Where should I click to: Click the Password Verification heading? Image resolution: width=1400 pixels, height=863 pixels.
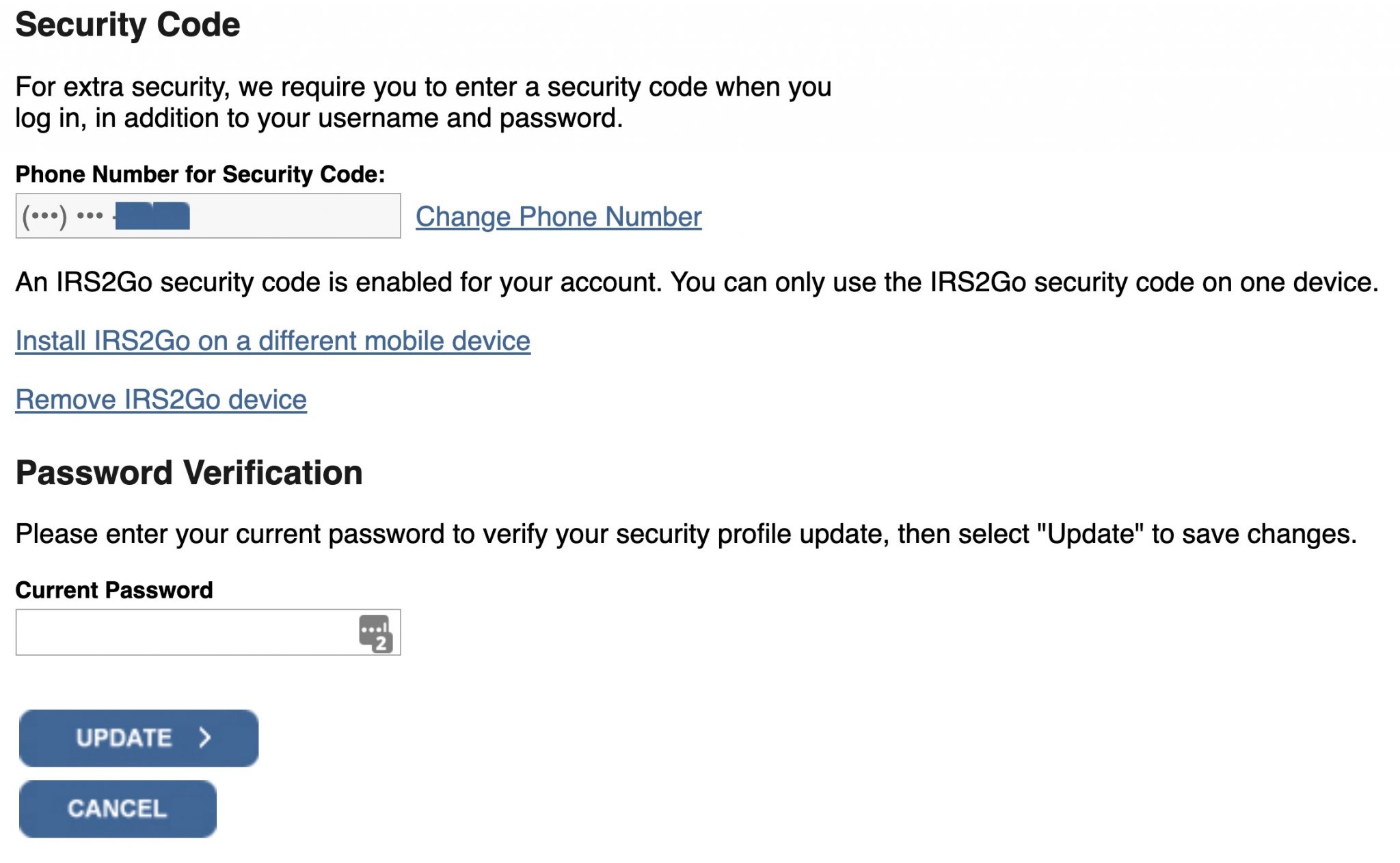[x=189, y=473]
